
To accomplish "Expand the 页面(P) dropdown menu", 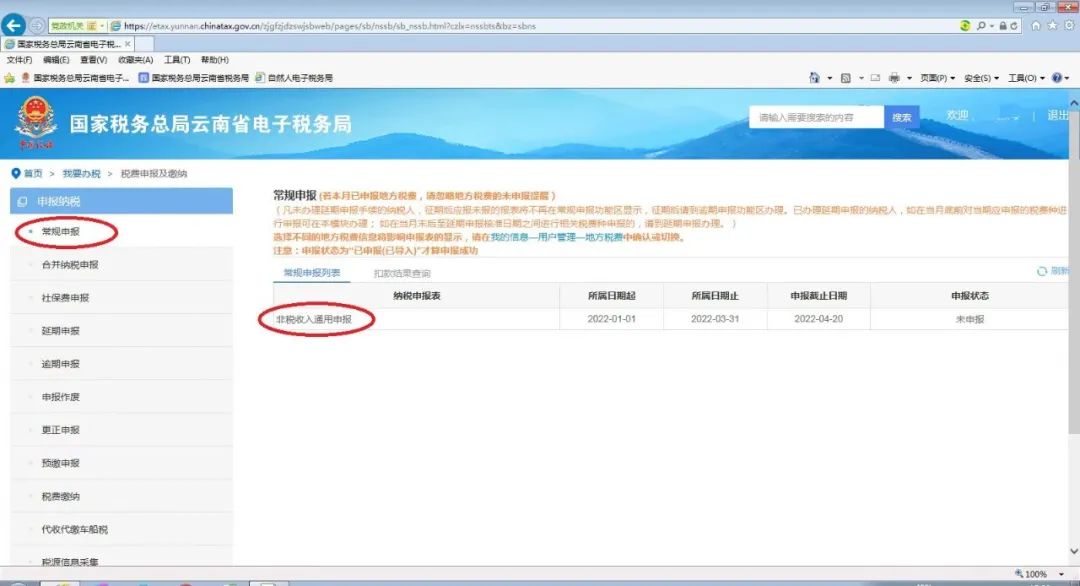I will point(937,78).
